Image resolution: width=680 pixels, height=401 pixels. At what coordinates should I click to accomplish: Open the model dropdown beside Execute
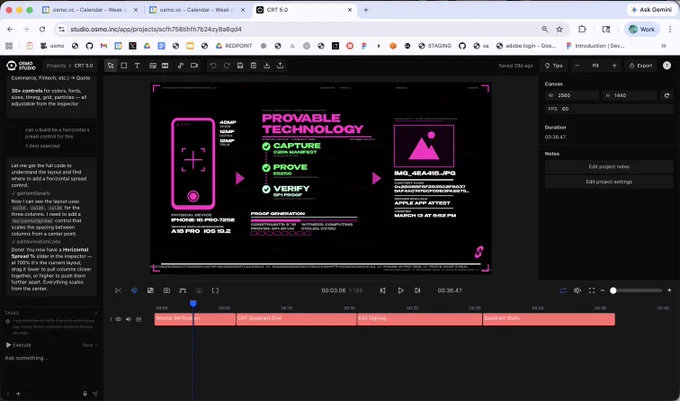[x=90, y=345]
